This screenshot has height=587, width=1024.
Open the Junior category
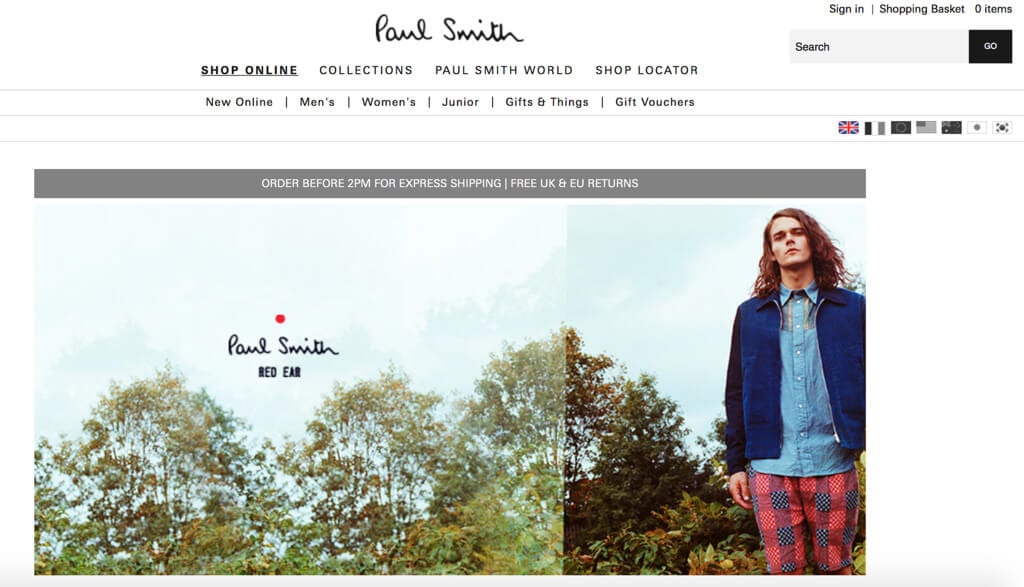coord(460,102)
